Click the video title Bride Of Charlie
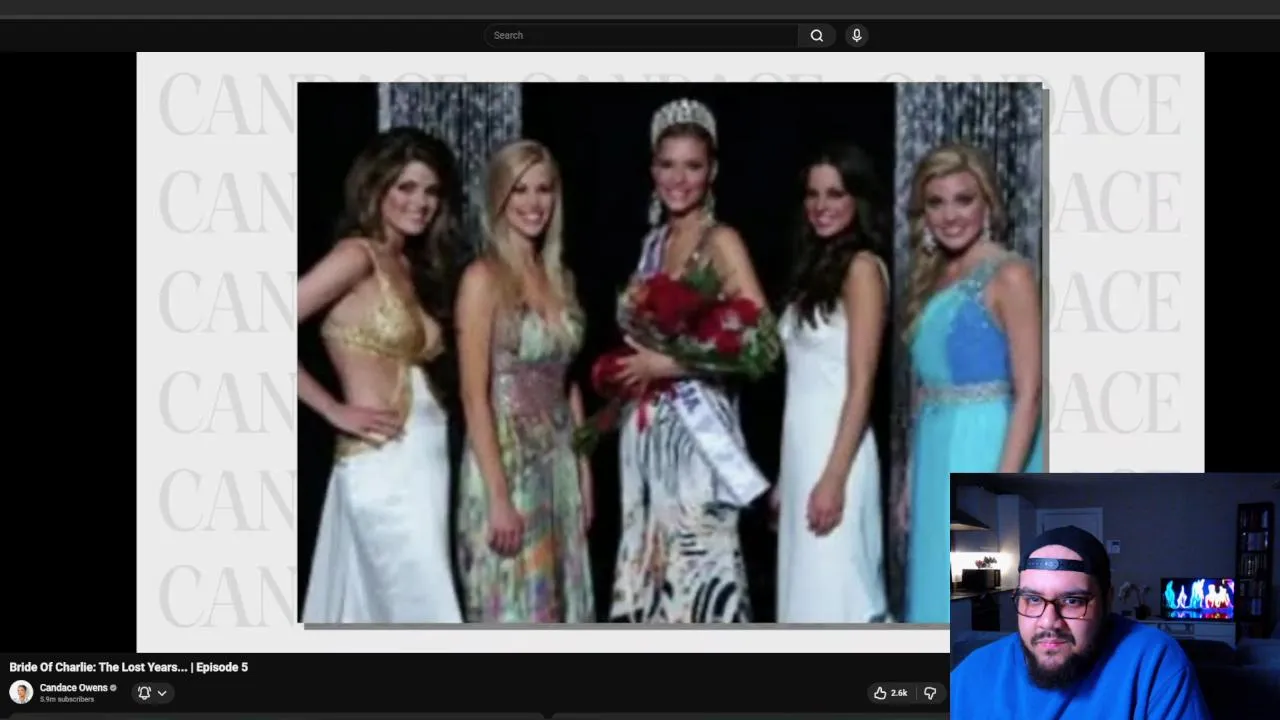 [x=129, y=667]
